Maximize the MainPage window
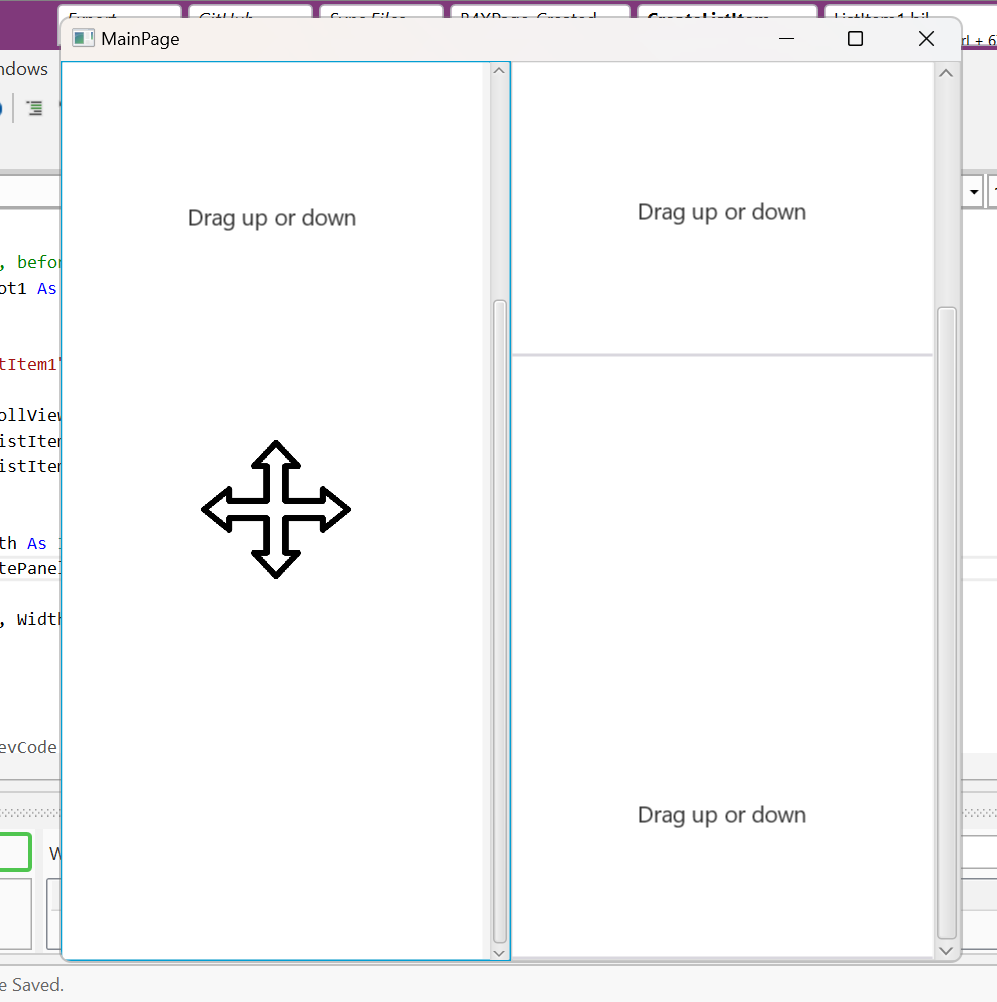This screenshot has width=997, height=1002. point(855,39)
